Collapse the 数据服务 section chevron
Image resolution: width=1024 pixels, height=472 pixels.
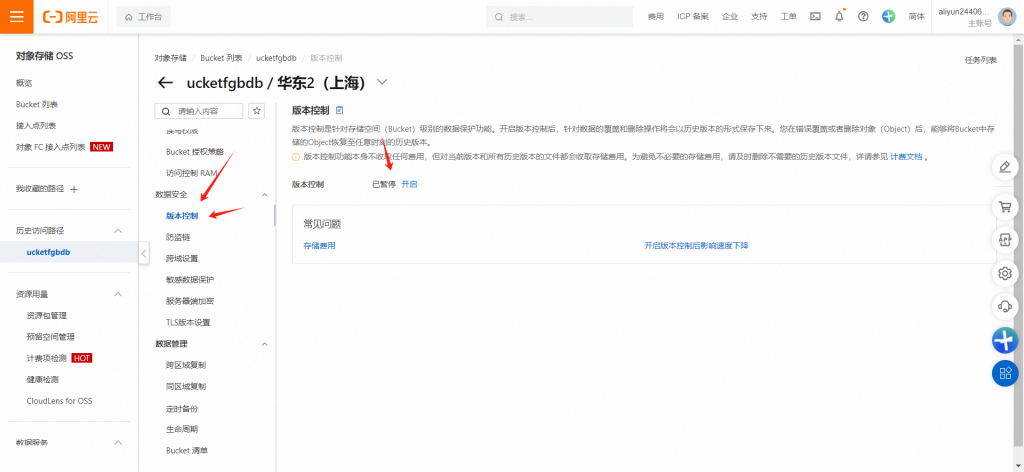pos(118,443)
